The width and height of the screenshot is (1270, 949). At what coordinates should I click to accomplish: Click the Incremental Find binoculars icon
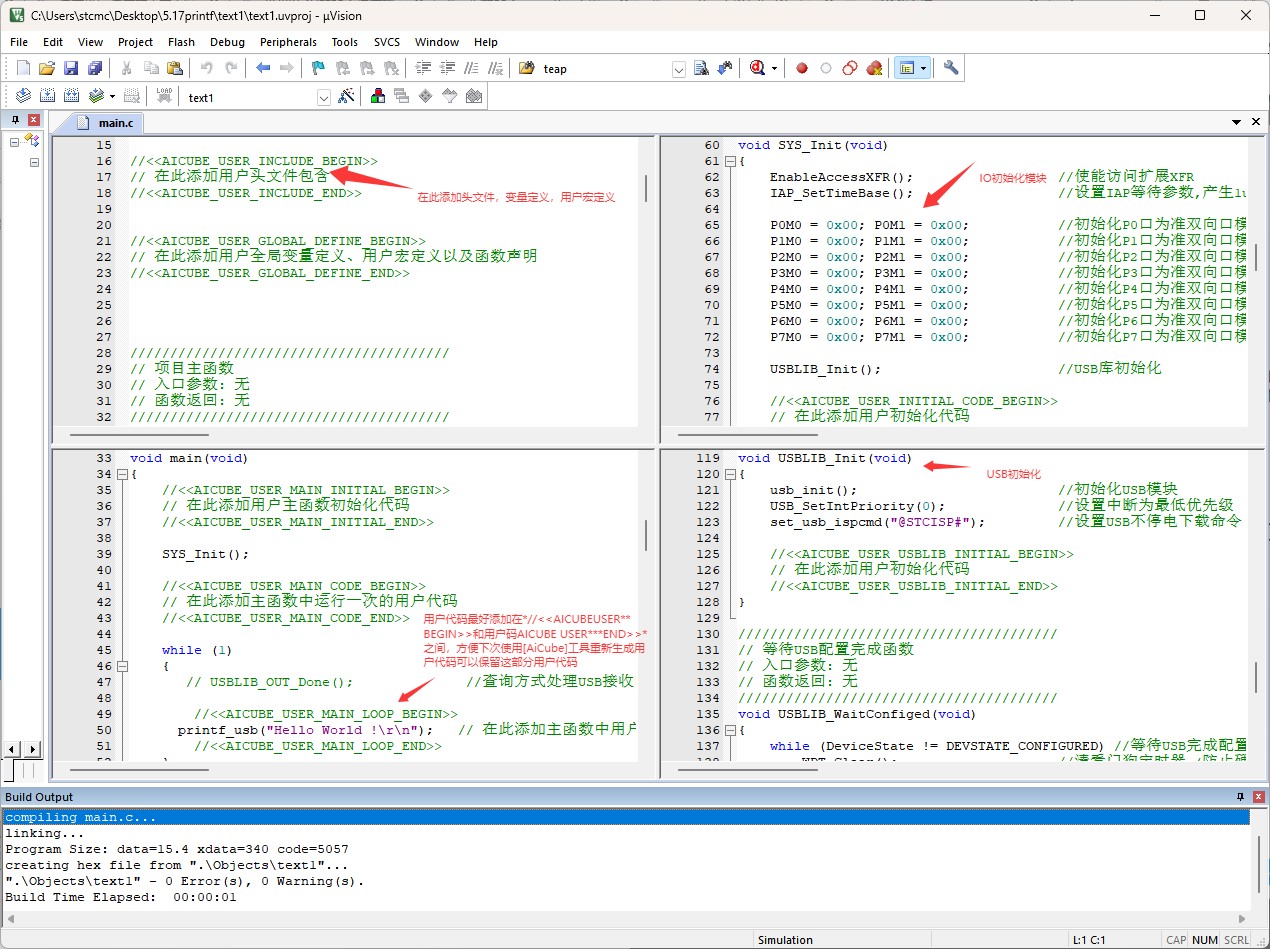click(x=725, y=68)
